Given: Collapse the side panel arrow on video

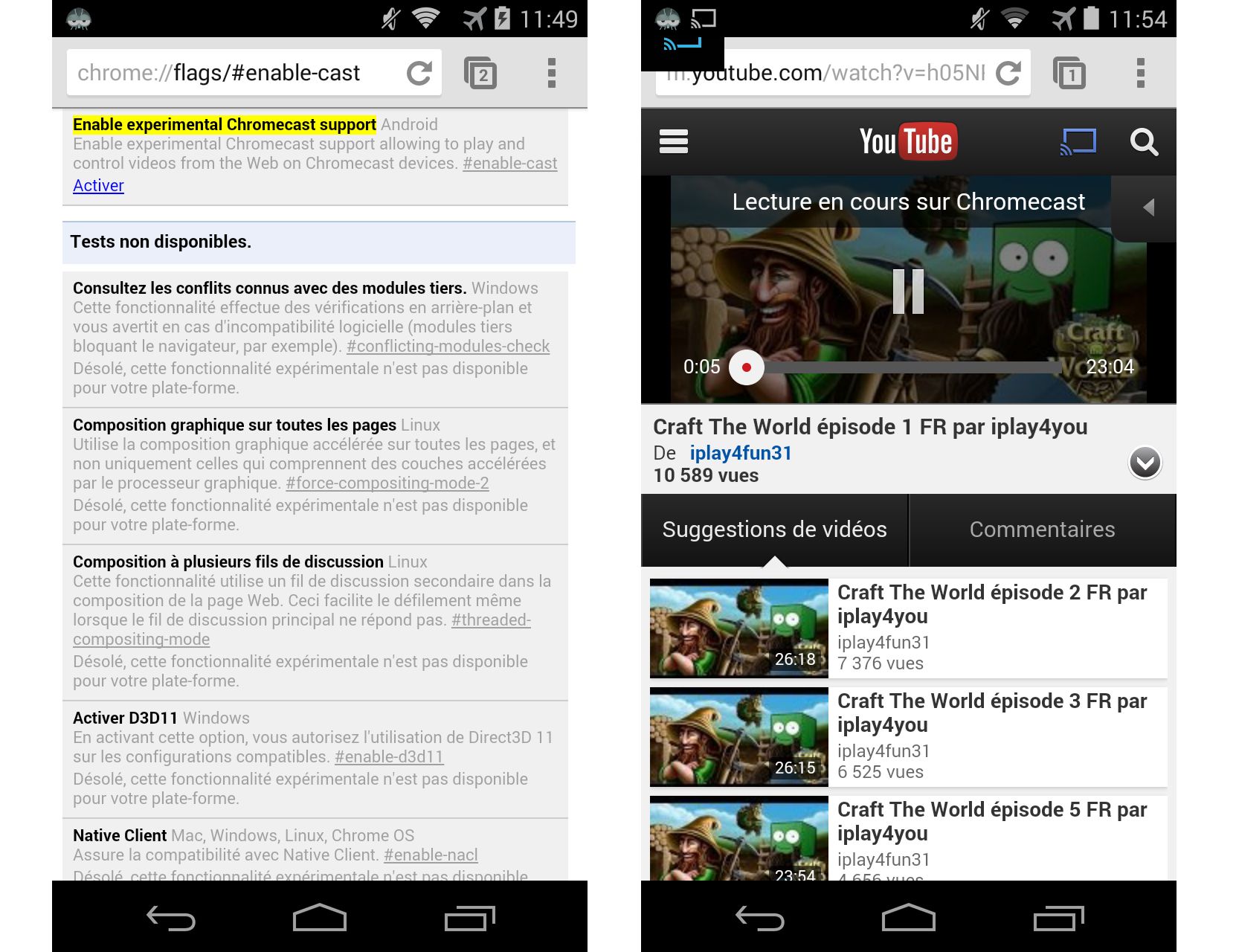Looking at the screenshot, I should pos(1148,208).
